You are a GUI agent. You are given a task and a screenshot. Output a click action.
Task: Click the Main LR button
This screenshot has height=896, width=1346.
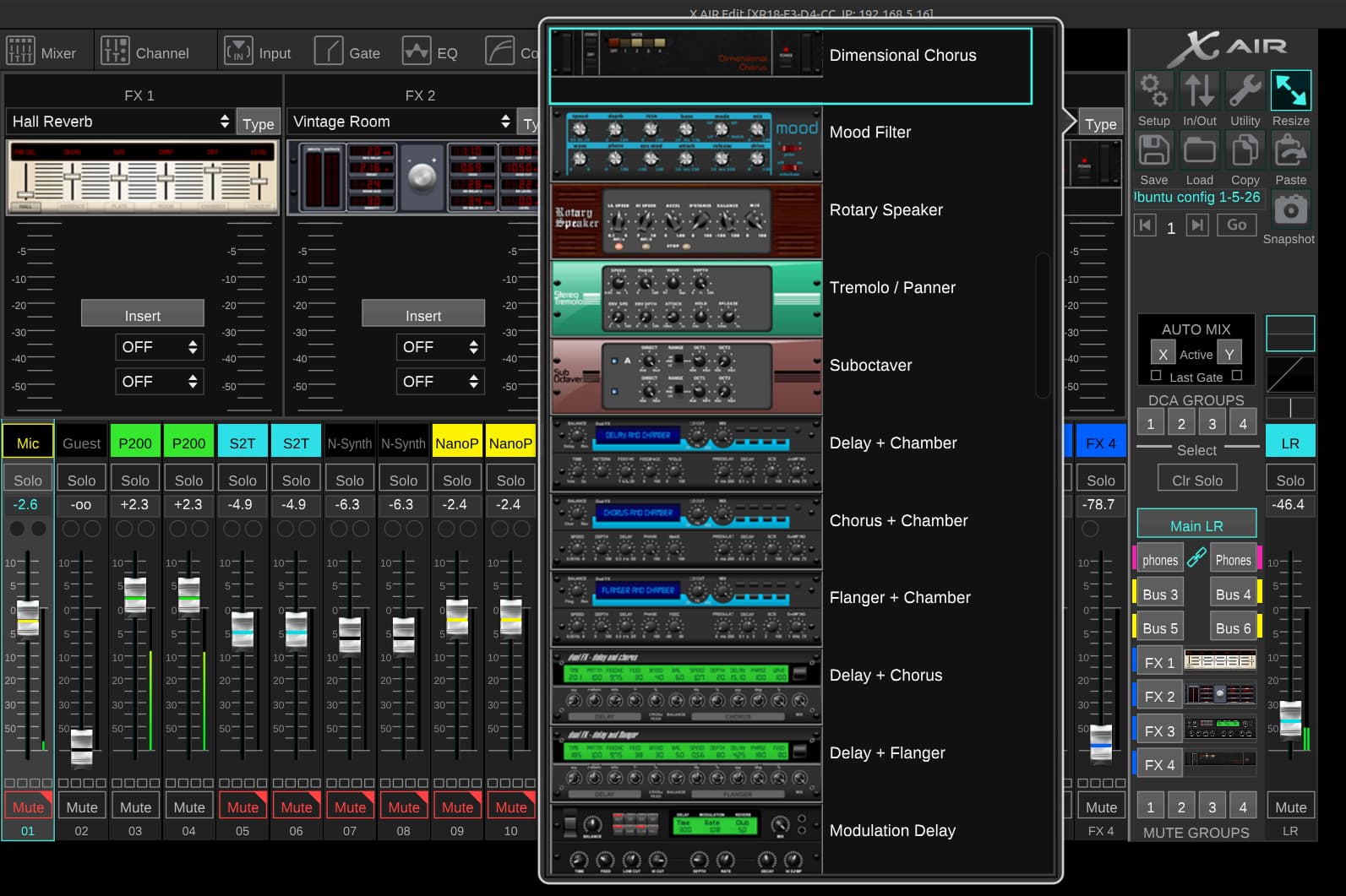(x=1196, y=525)
